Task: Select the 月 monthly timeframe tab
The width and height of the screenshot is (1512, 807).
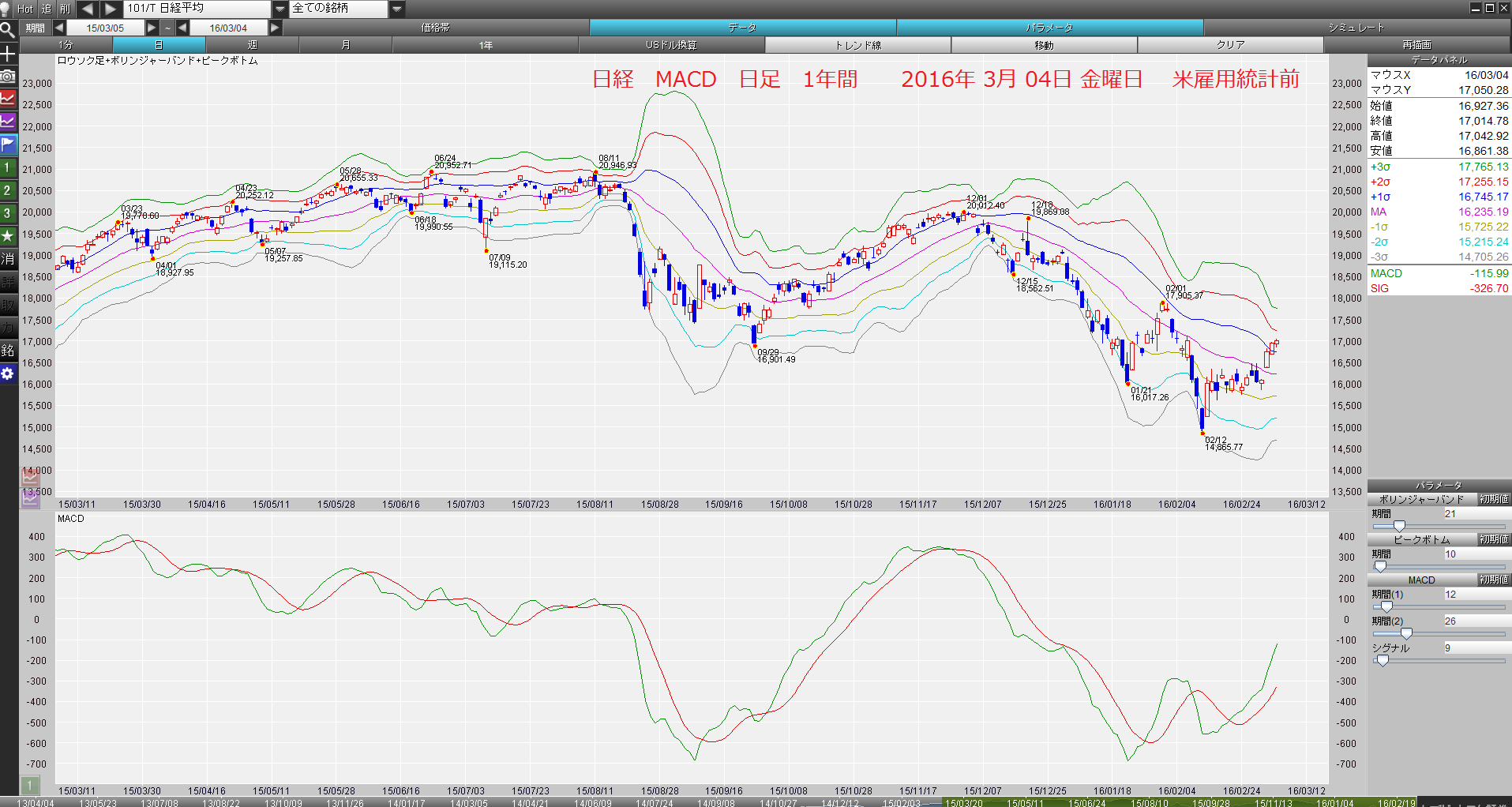Action: pos(345,45)
